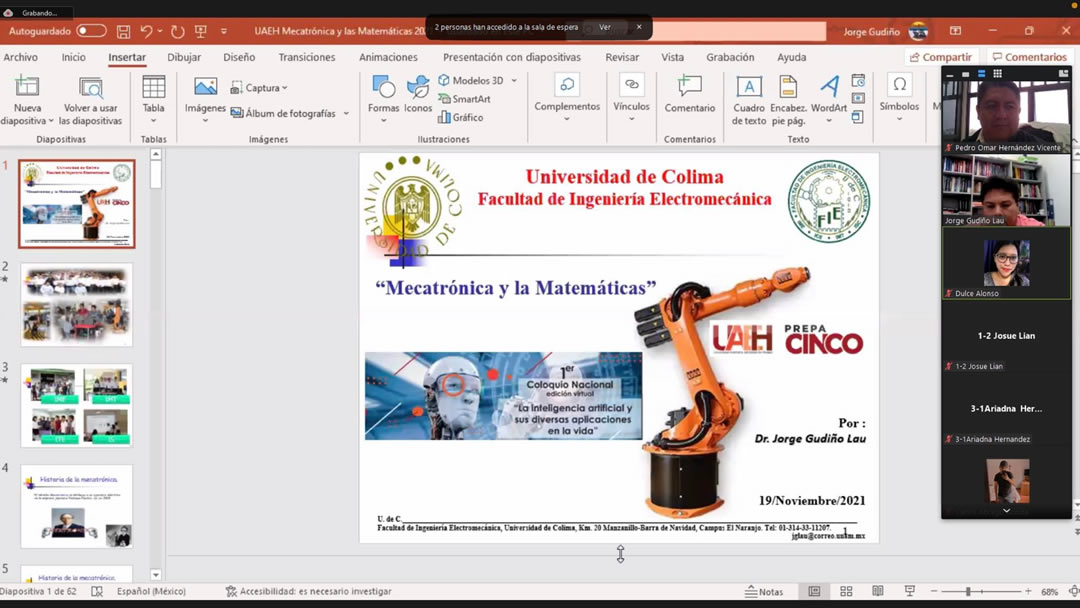Show more participants with down chevron
Screen dimensions: 1080x608
(x=1006, y=511)
